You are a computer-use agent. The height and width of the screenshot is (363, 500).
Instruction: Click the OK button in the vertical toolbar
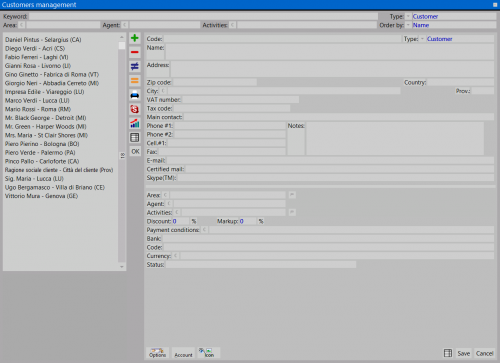pyautogui.click(x=135, y=152)
